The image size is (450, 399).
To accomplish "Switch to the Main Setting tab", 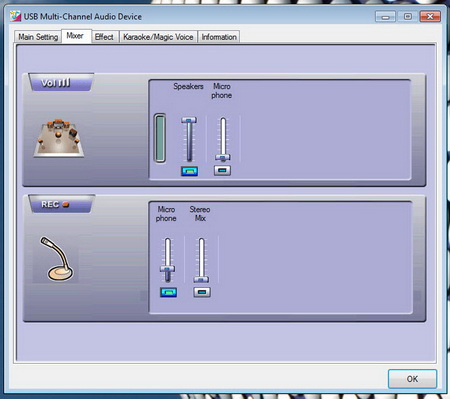I will click(38, 37).
